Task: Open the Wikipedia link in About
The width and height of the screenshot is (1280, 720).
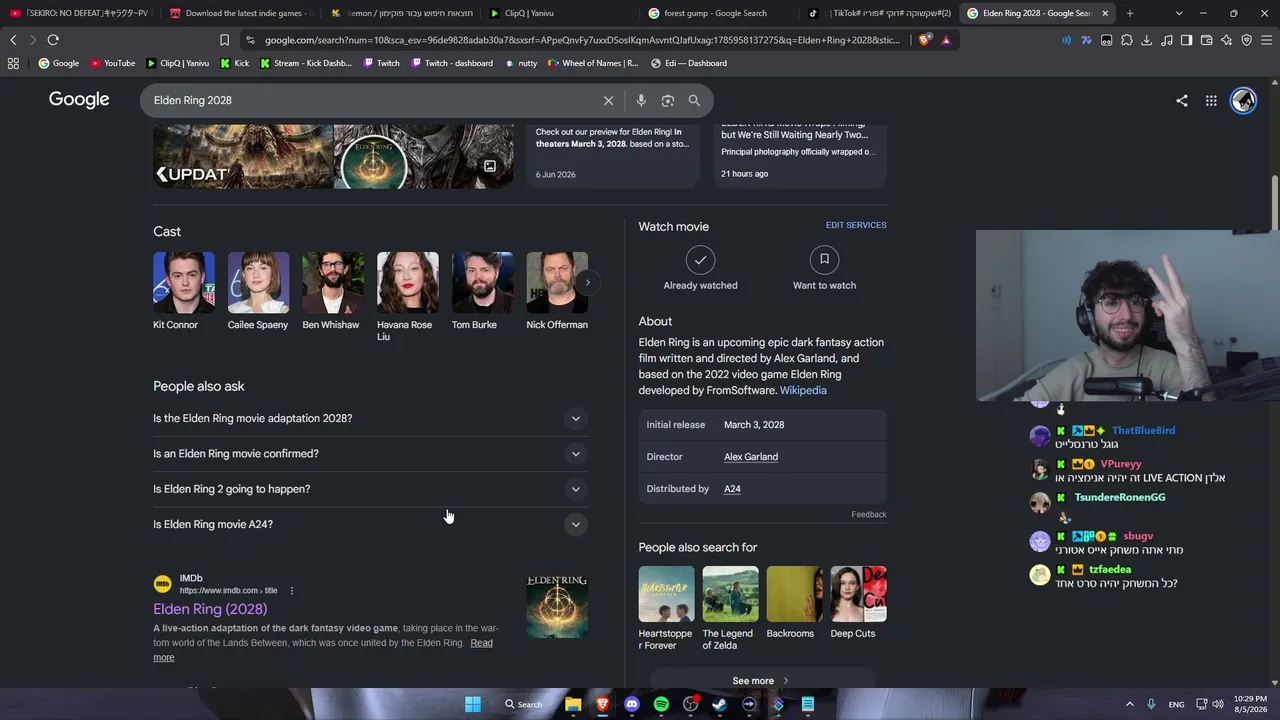Action: [803, 391]
